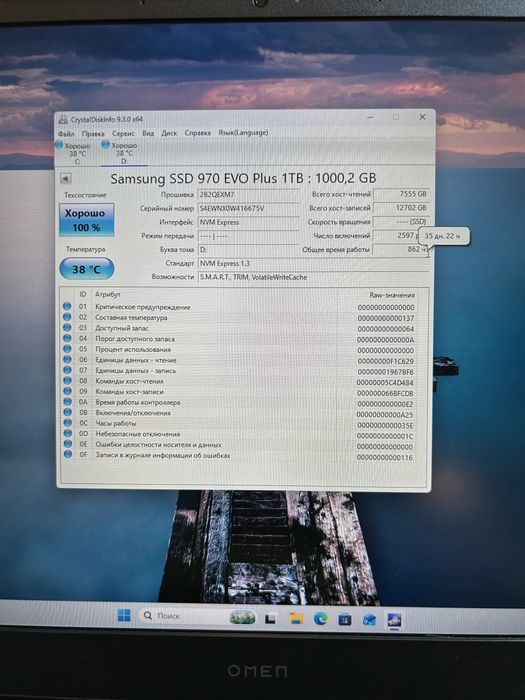Click status dot for Ошибки целостности носителя

point(67,444)
